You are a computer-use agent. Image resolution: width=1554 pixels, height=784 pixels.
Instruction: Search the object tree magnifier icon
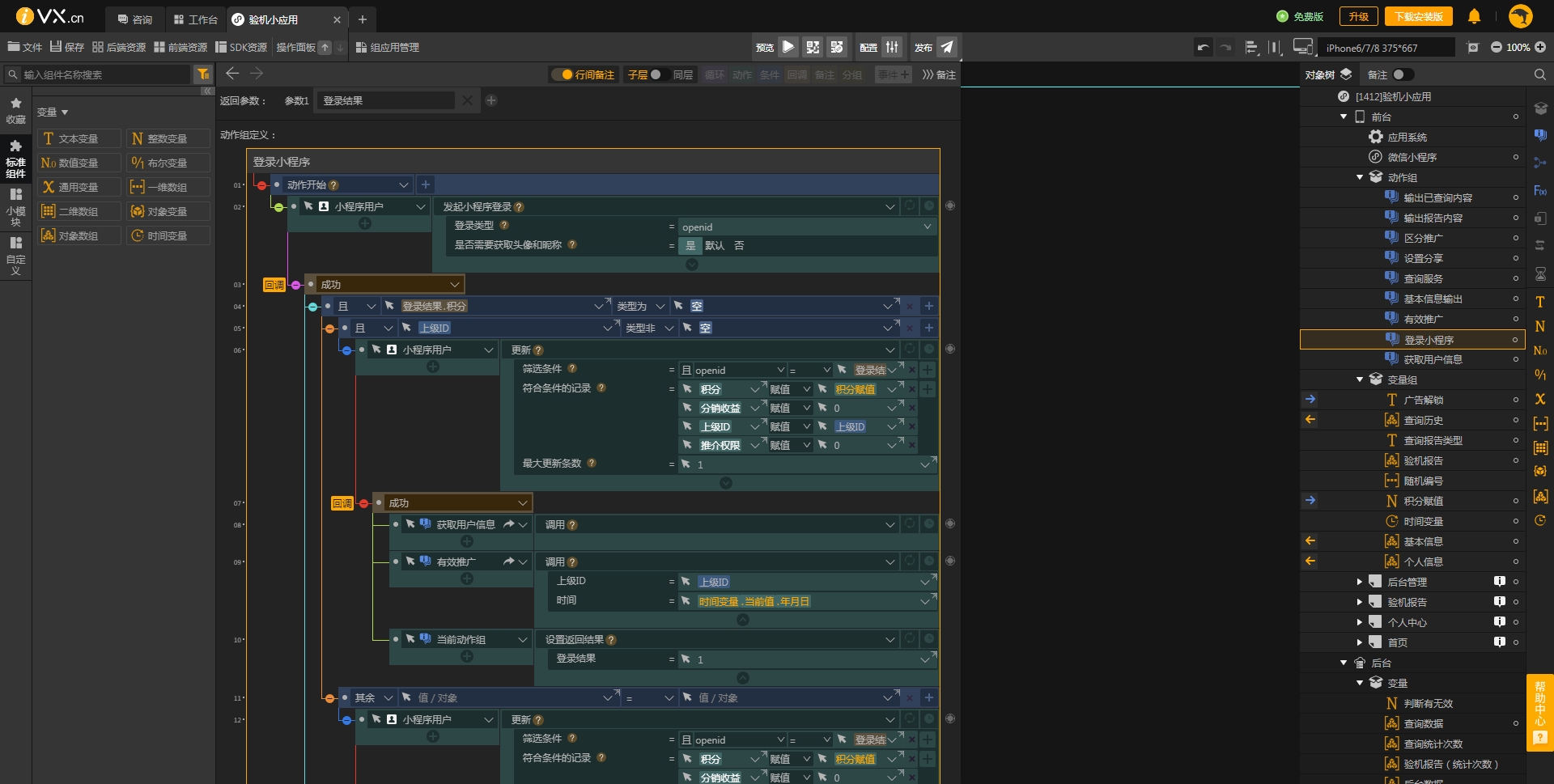[x=1539, y=74]
